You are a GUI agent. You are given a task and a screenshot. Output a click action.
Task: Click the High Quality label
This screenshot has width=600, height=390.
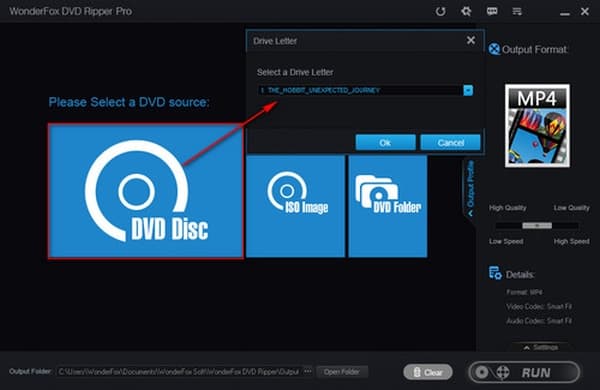[x=507, y=208]
